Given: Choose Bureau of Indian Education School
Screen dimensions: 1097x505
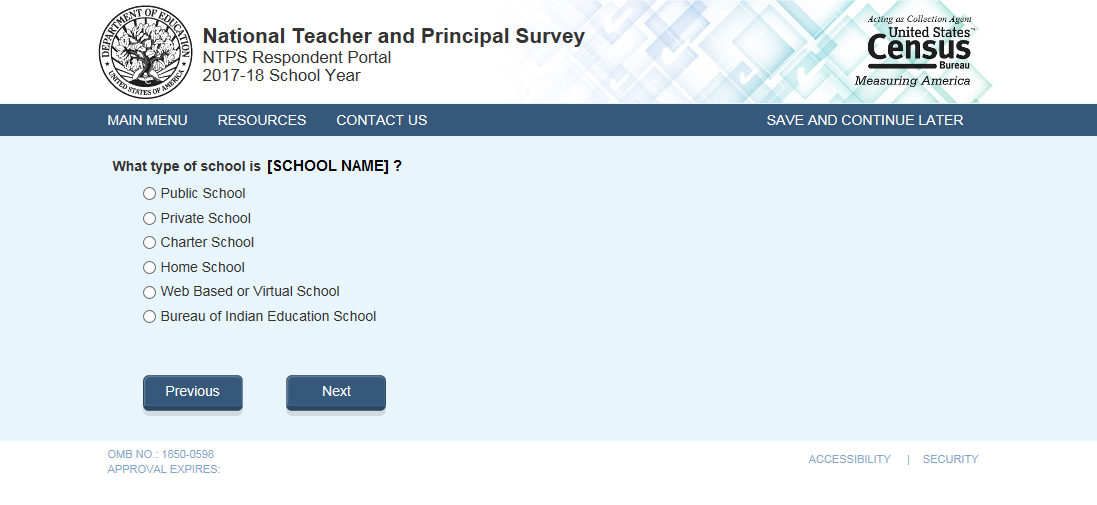Looking at the screenshot, I should (150, 317).
